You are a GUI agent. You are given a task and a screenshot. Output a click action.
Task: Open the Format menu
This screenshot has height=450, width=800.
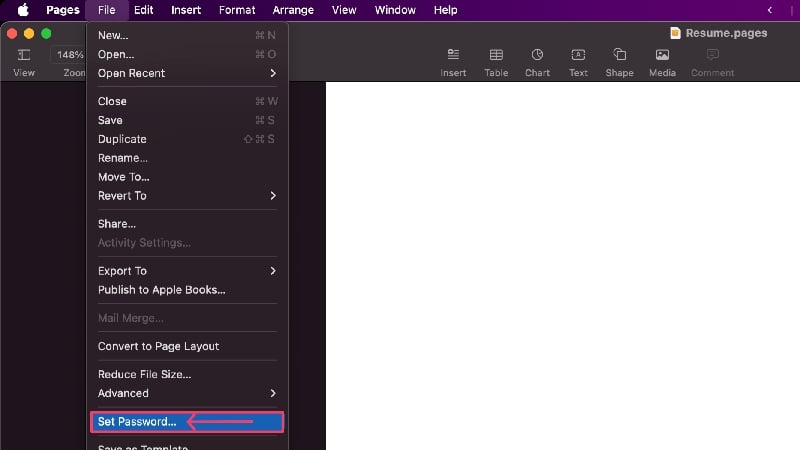[237, 10]
